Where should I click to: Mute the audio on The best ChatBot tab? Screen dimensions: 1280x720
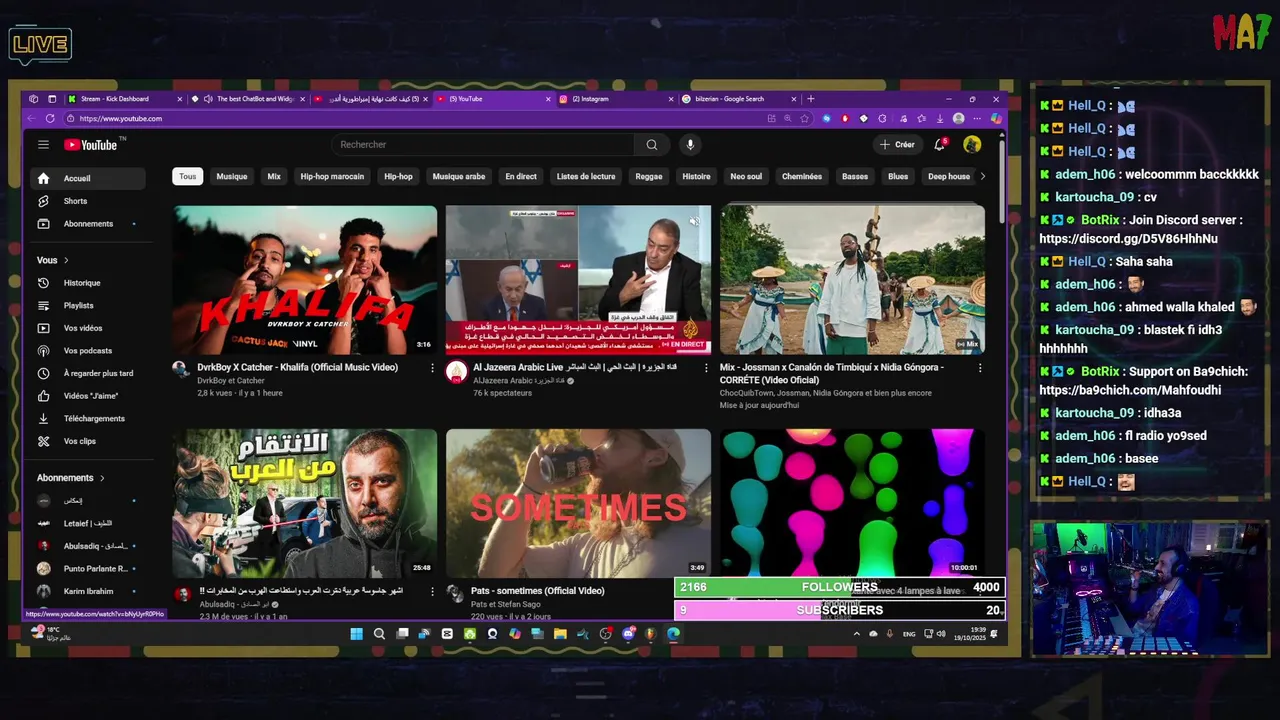(208, 99)
